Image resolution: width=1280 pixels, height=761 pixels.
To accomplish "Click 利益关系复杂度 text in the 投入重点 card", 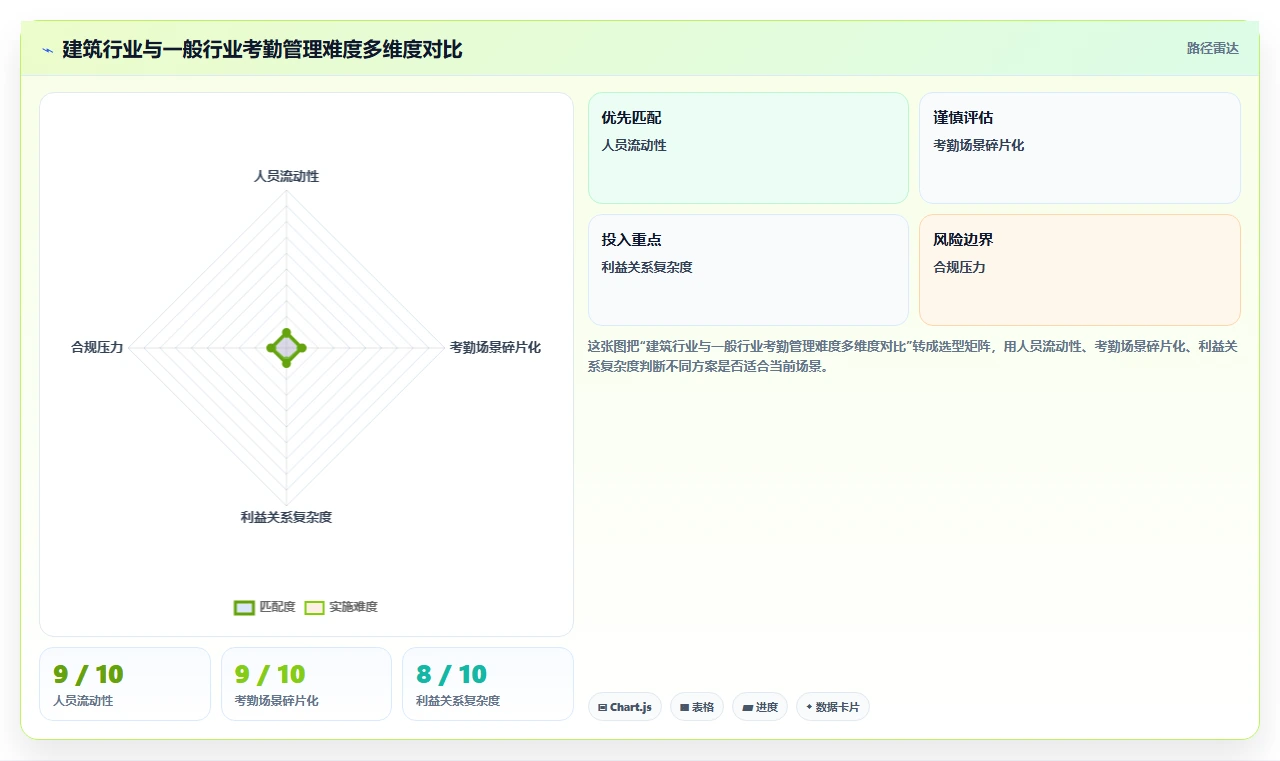I will [x=647, y=267].
